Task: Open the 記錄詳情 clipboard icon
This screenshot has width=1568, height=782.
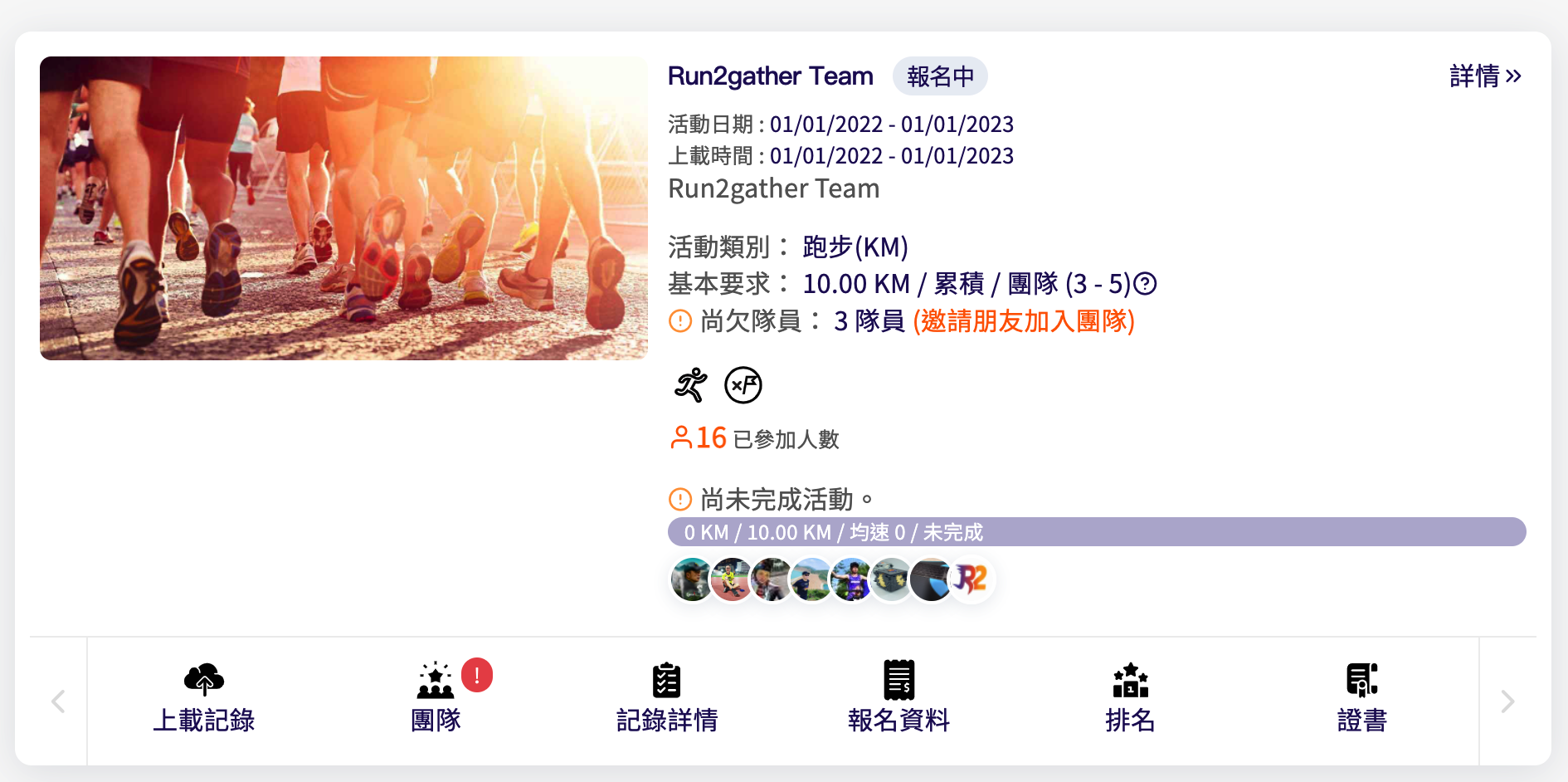Action: 666,680
